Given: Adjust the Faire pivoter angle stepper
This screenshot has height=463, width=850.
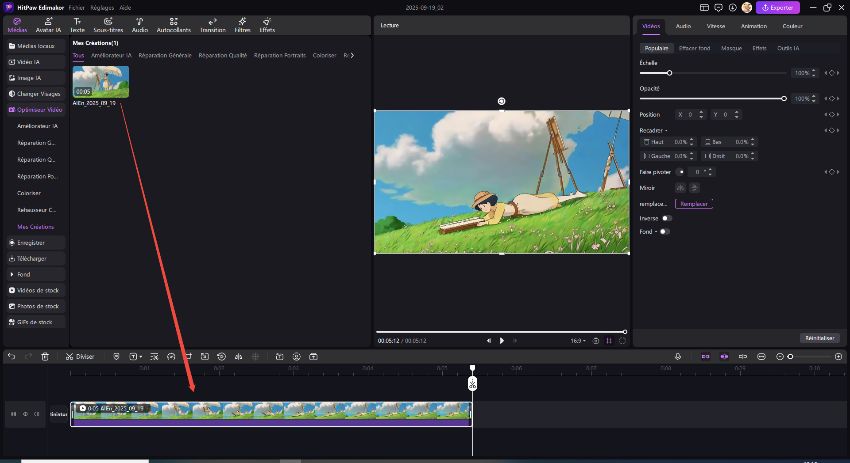Looking at the screenshot, I should pos(710,172).
